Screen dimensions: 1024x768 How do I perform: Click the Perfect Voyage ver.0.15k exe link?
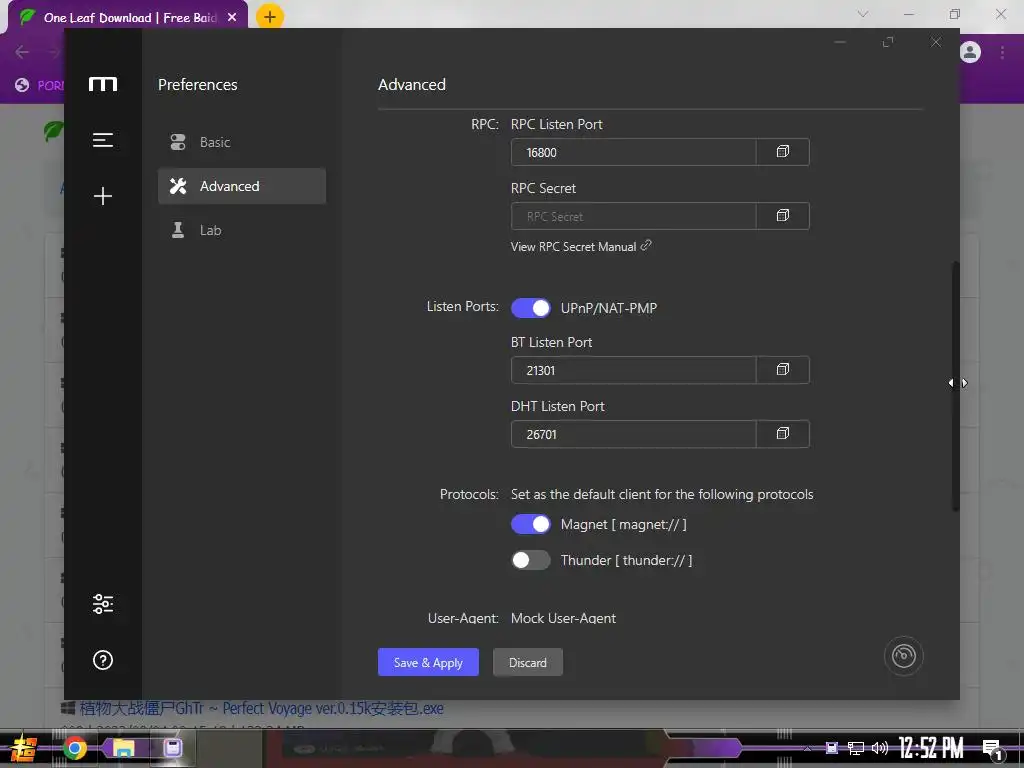(261, 709)
